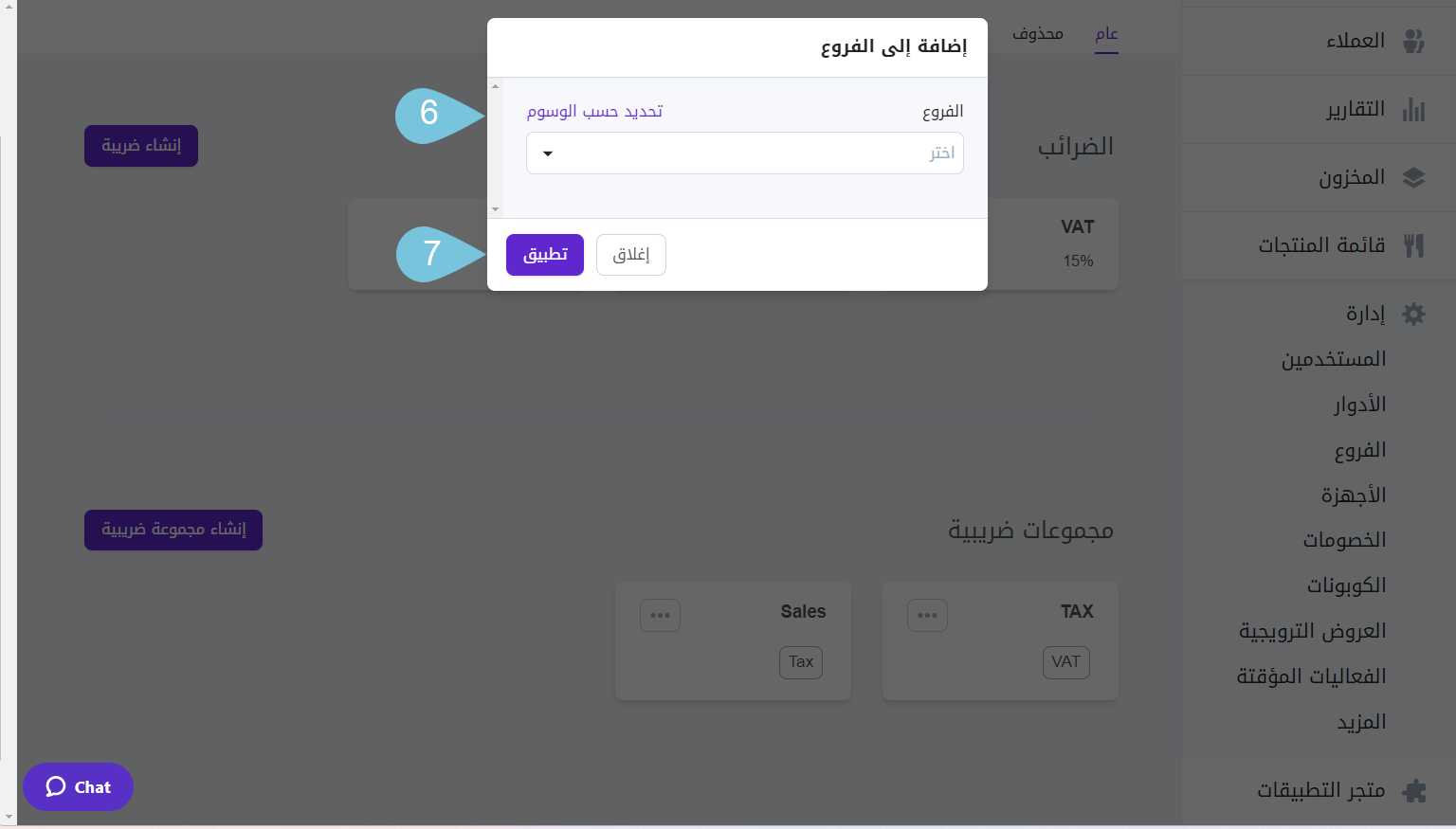Screen dimensions: 1456x829
Task: Open the Chat support bubble icon
Action: coord(58,786)
